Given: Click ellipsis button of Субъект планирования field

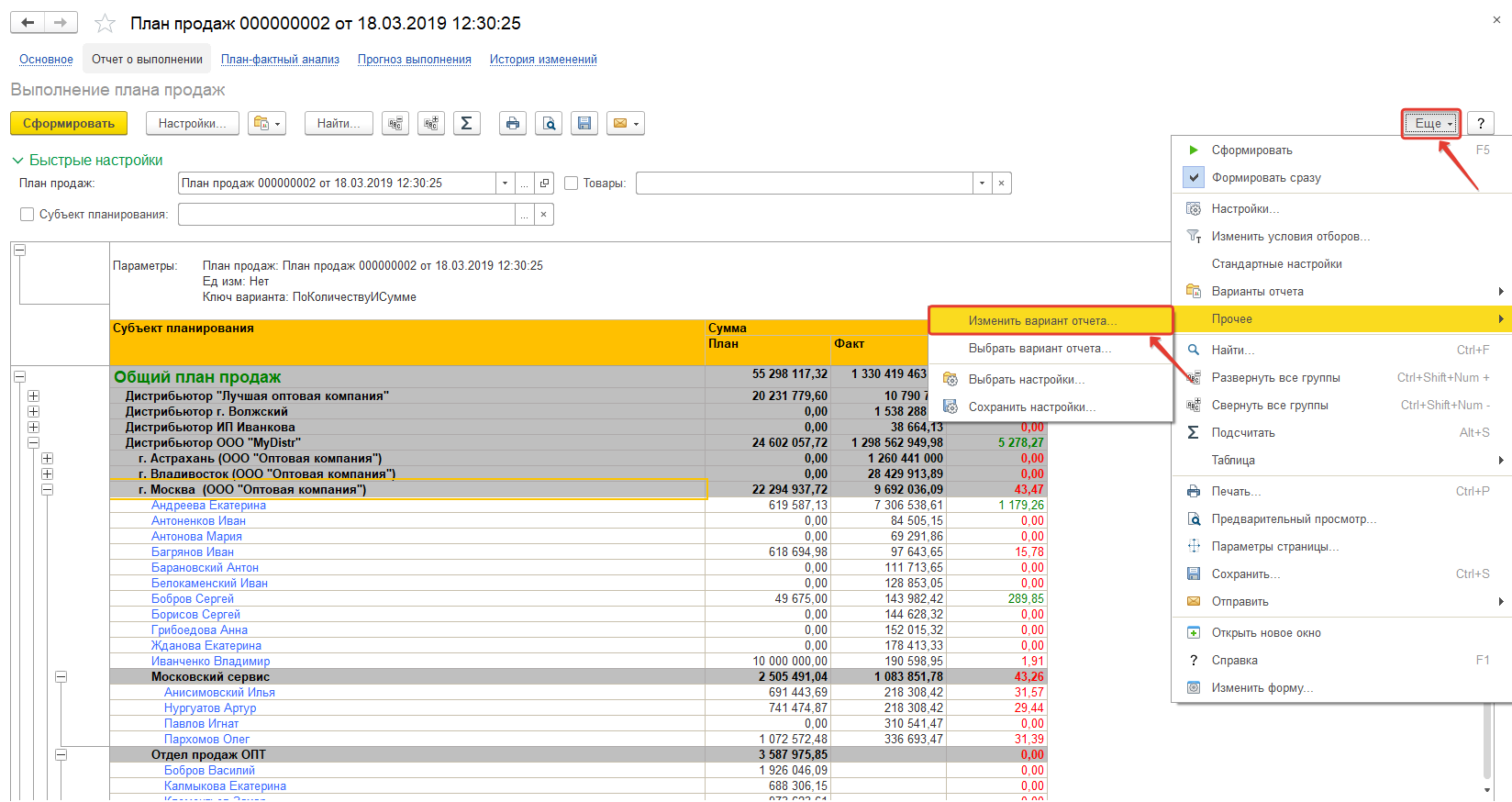Looking at the screenshot, I should [x=525, y=215].
